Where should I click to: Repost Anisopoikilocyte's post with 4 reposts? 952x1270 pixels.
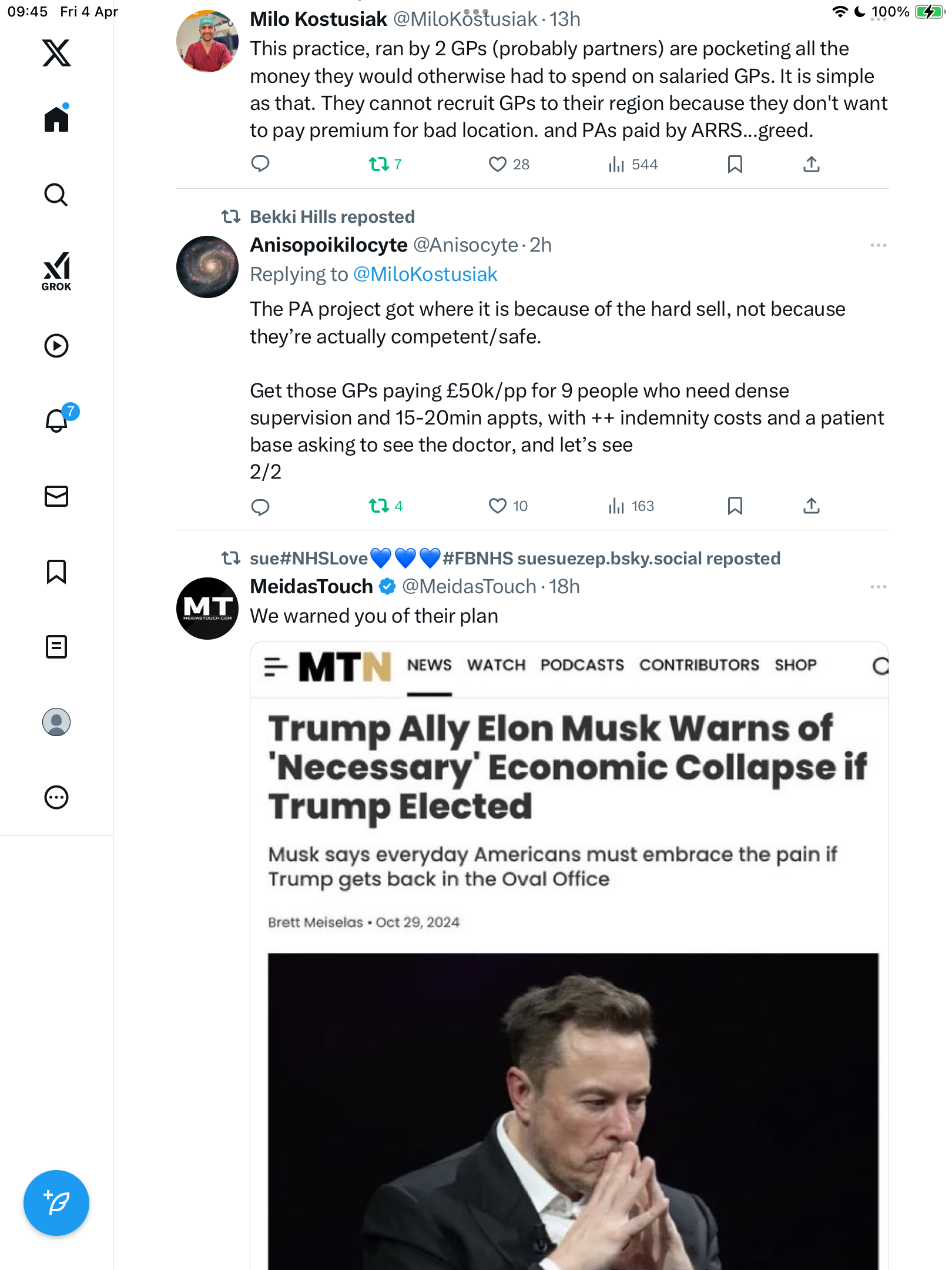tap(386, 506)
